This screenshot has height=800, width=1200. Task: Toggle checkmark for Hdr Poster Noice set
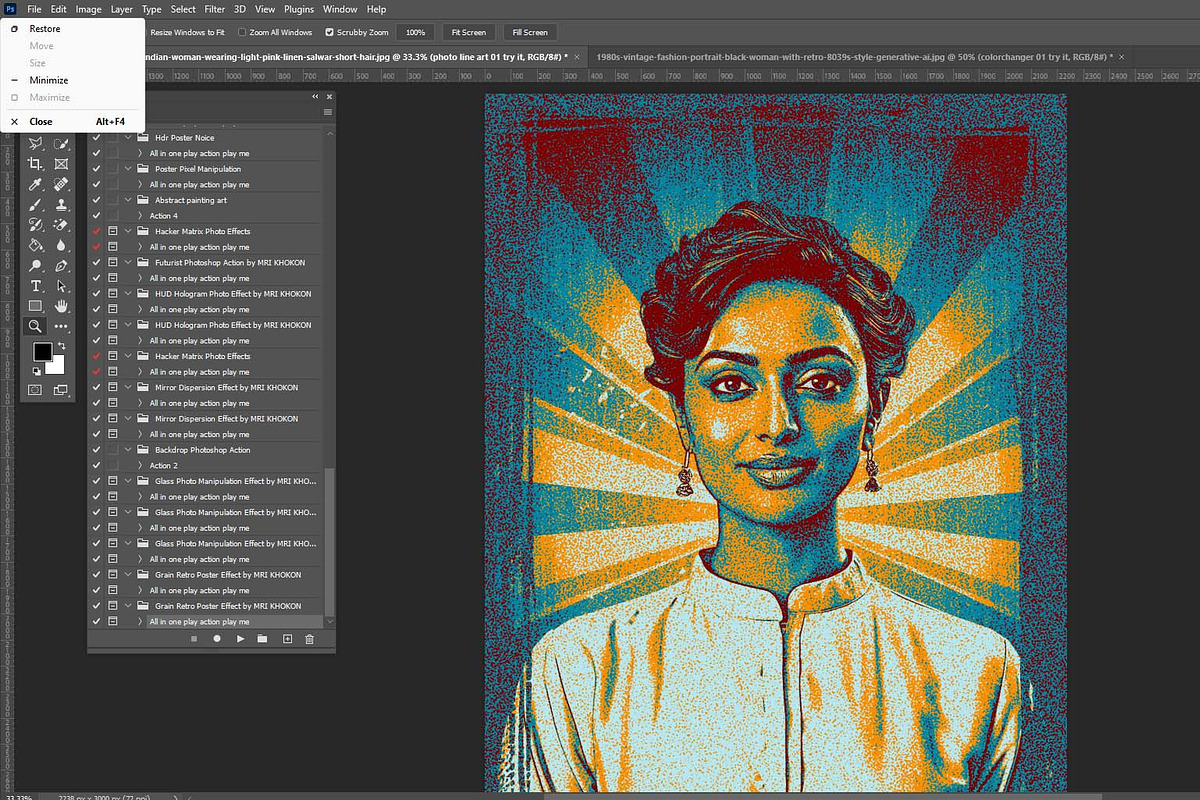coord(96,138)
